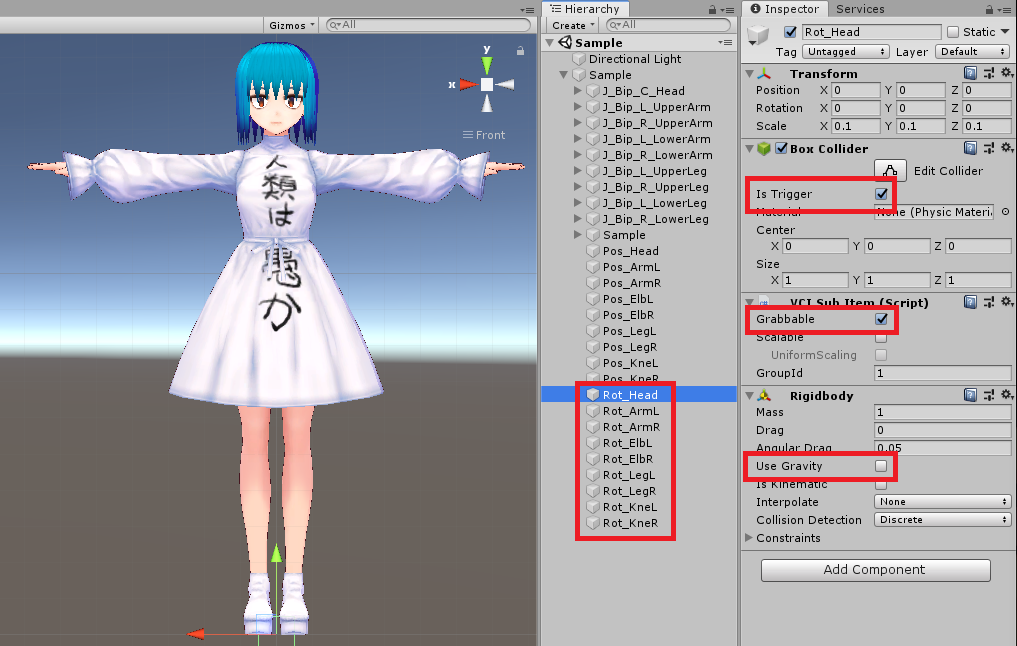Click the Unity scene icon beside Sample

pos(566,43)
